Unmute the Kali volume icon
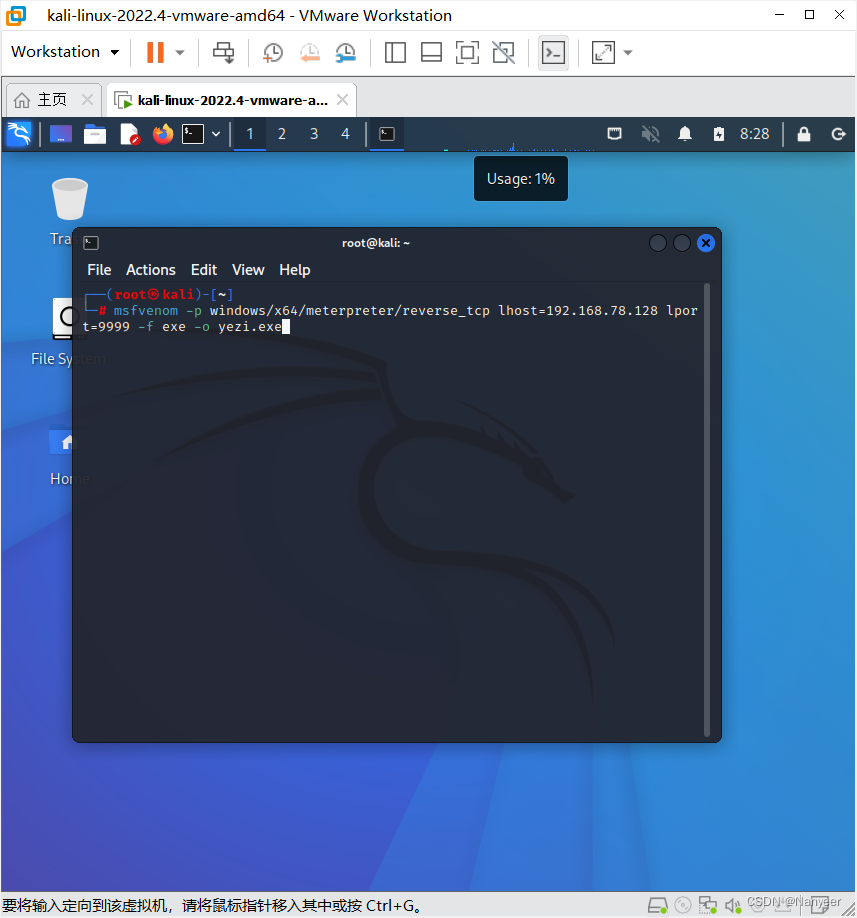This screenshot has height=918, width=857. click(650, 134)
